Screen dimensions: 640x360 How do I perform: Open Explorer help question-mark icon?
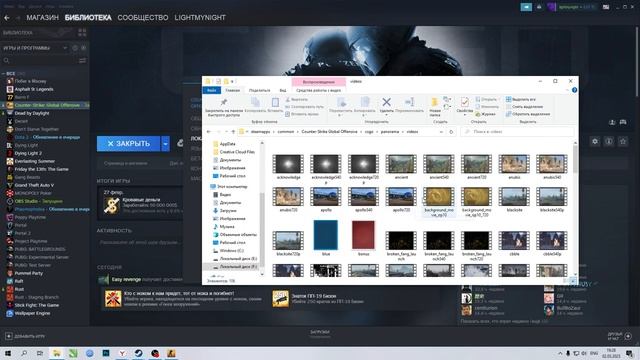[574, 90]
